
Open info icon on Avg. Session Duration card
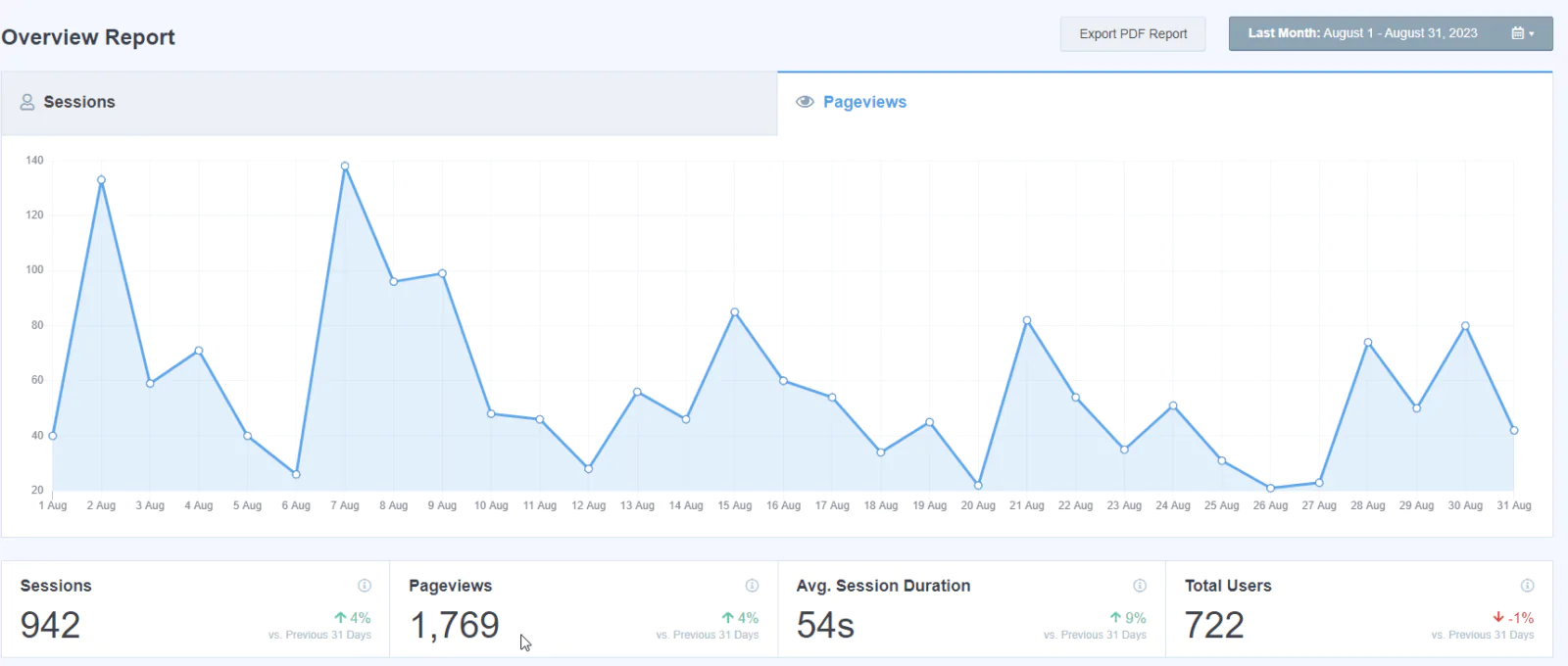1140,586
